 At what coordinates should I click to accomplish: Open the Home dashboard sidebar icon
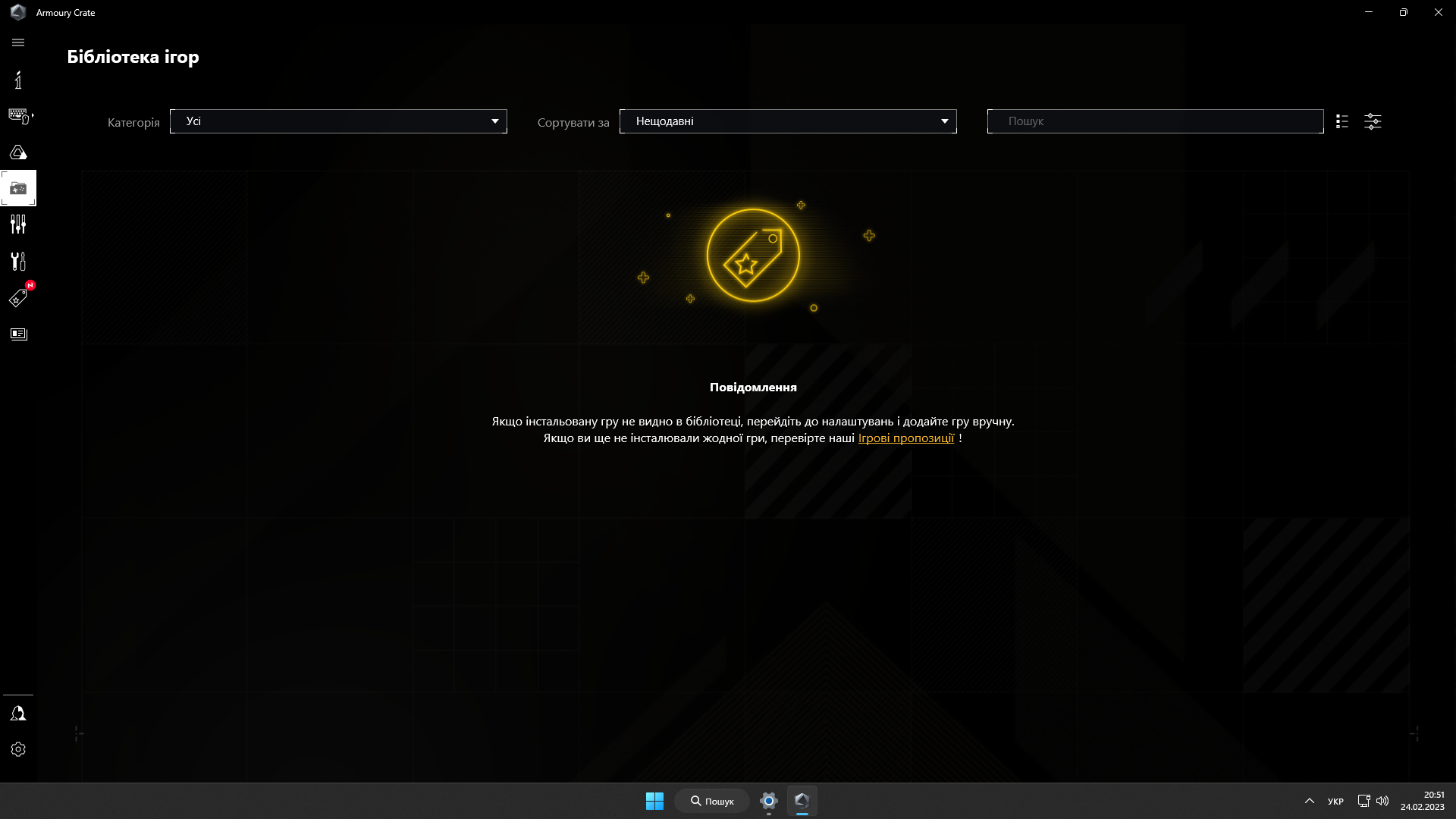click(18, 80)
